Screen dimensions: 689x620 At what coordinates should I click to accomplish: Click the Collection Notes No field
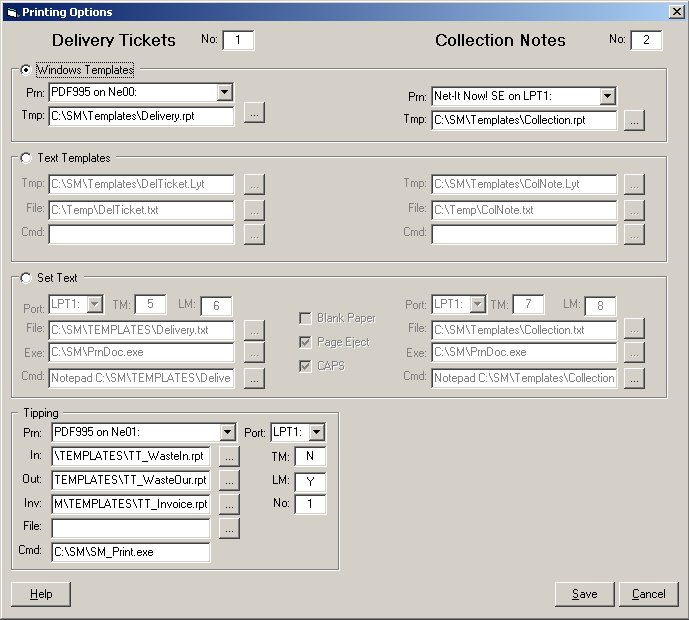646,40
